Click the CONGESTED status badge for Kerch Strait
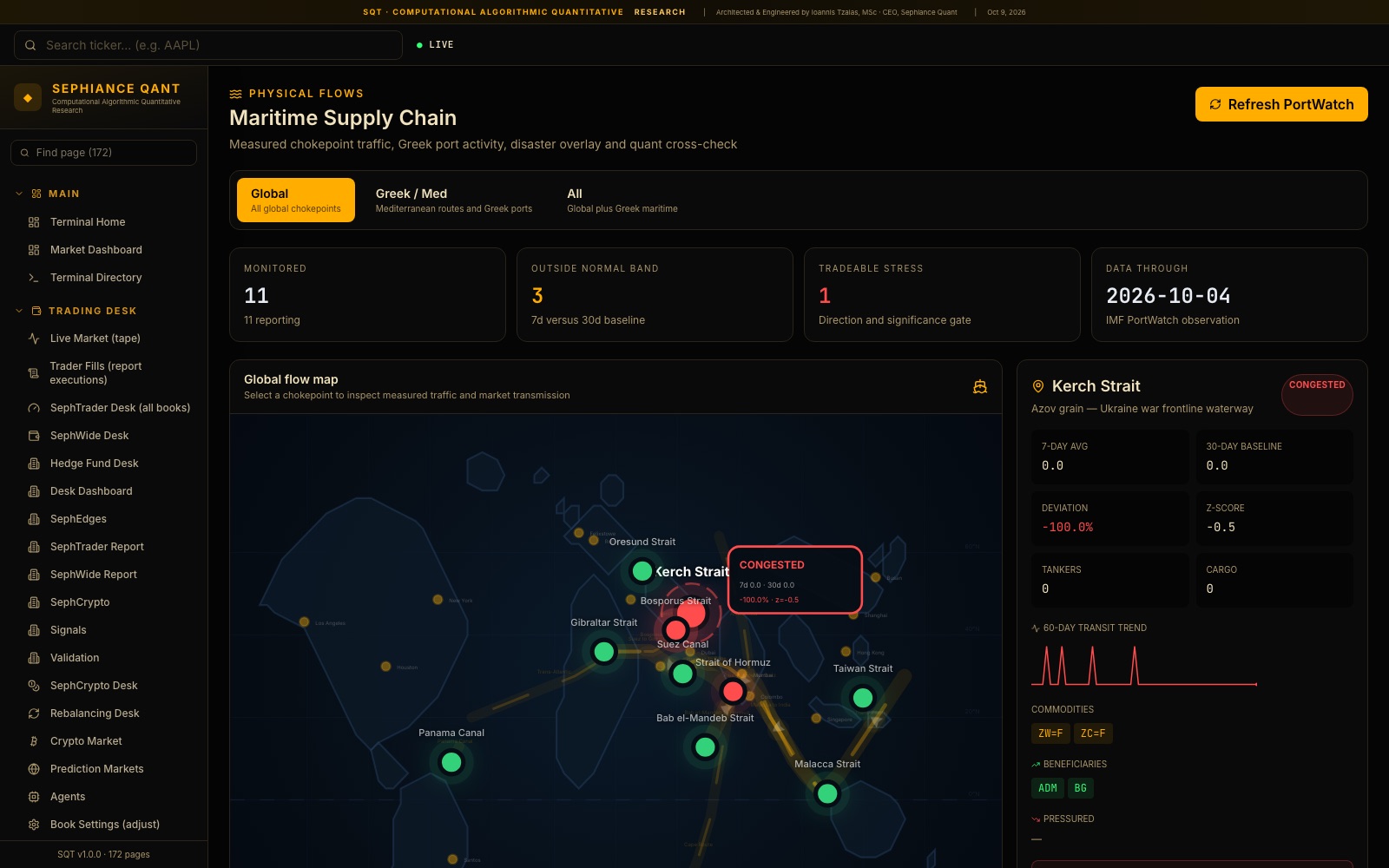This screenshot has width=1389, height=868. [1317, 395]
